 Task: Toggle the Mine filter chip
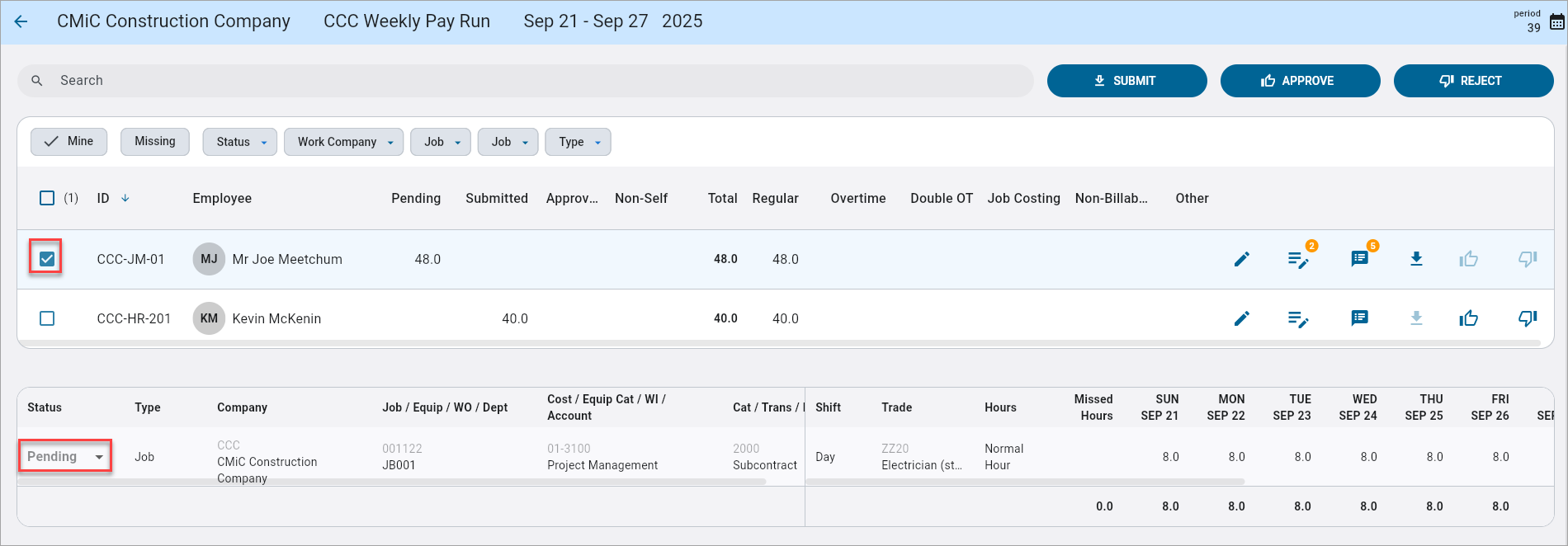[x=69, y=141]
